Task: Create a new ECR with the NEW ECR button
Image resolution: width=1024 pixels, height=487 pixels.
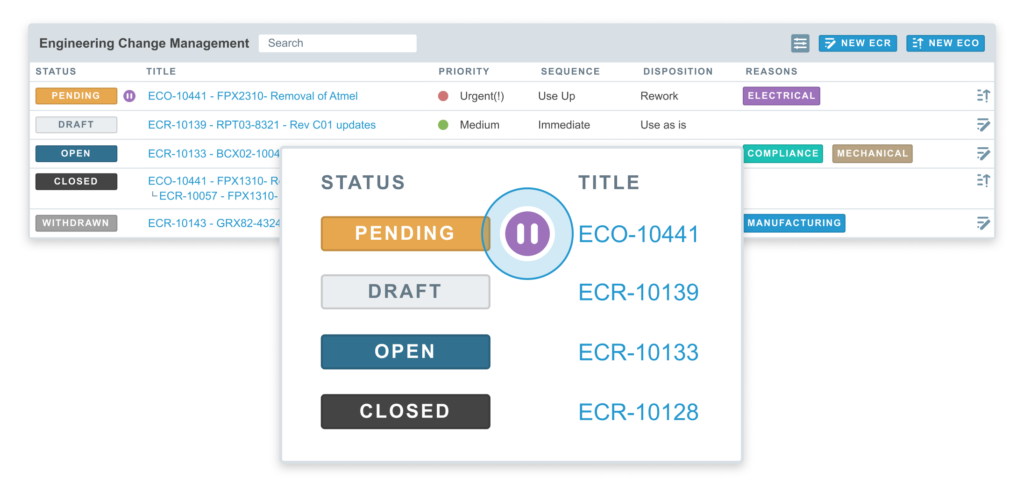Action: 857,43
